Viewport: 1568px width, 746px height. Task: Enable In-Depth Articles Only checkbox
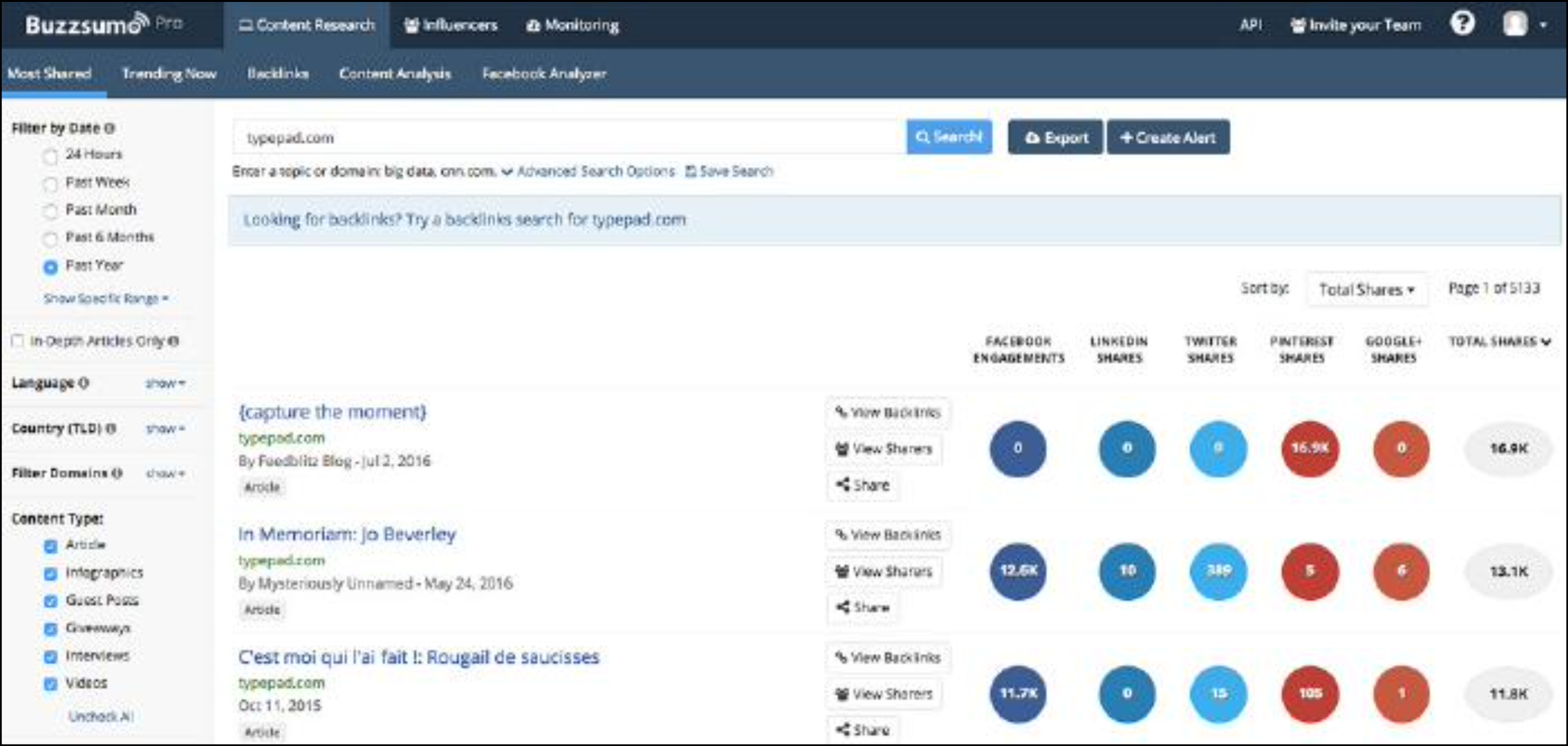pos(18,340)
